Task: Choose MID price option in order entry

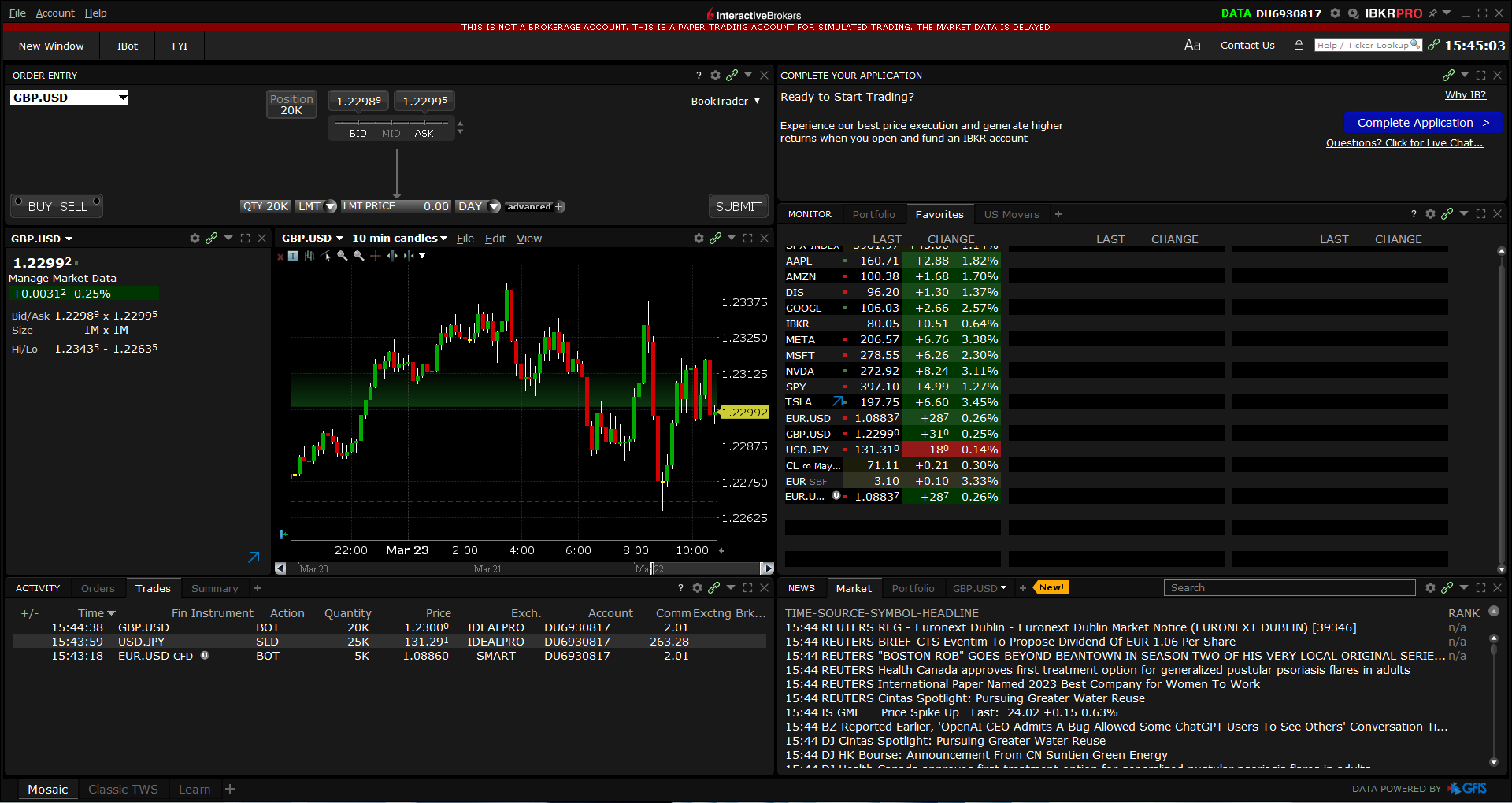Action: (391, 134)
